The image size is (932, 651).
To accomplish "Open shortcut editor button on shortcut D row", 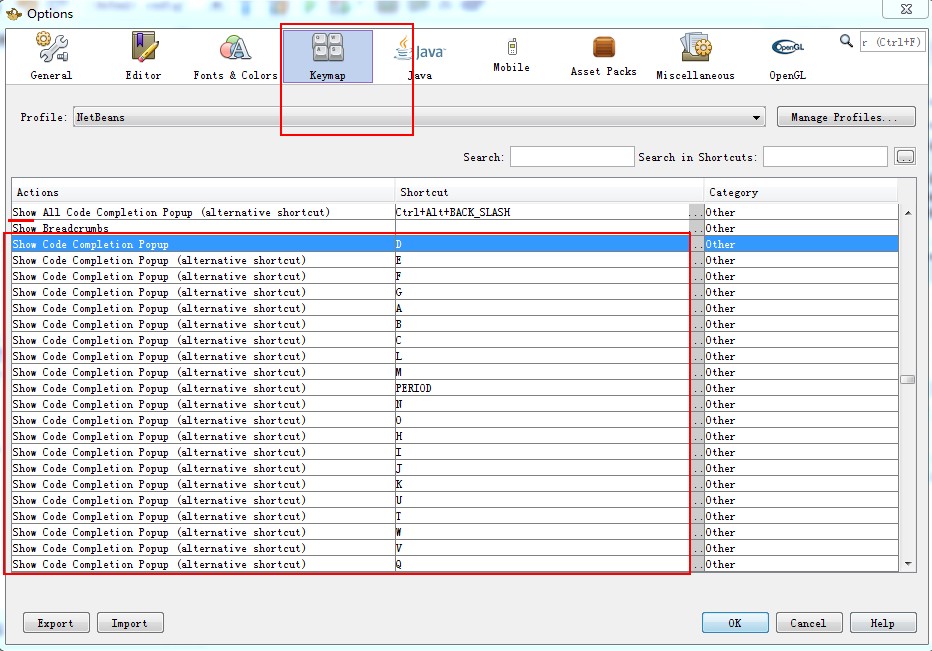I will pos(696,244).
